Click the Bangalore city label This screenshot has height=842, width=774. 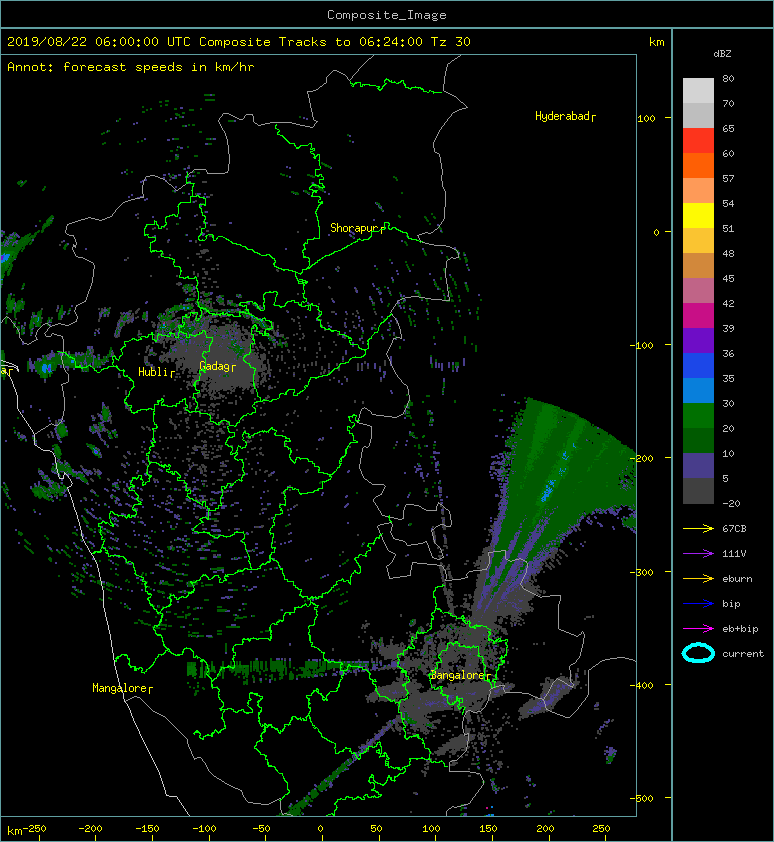pyautogui.click(x=460, y=676)
